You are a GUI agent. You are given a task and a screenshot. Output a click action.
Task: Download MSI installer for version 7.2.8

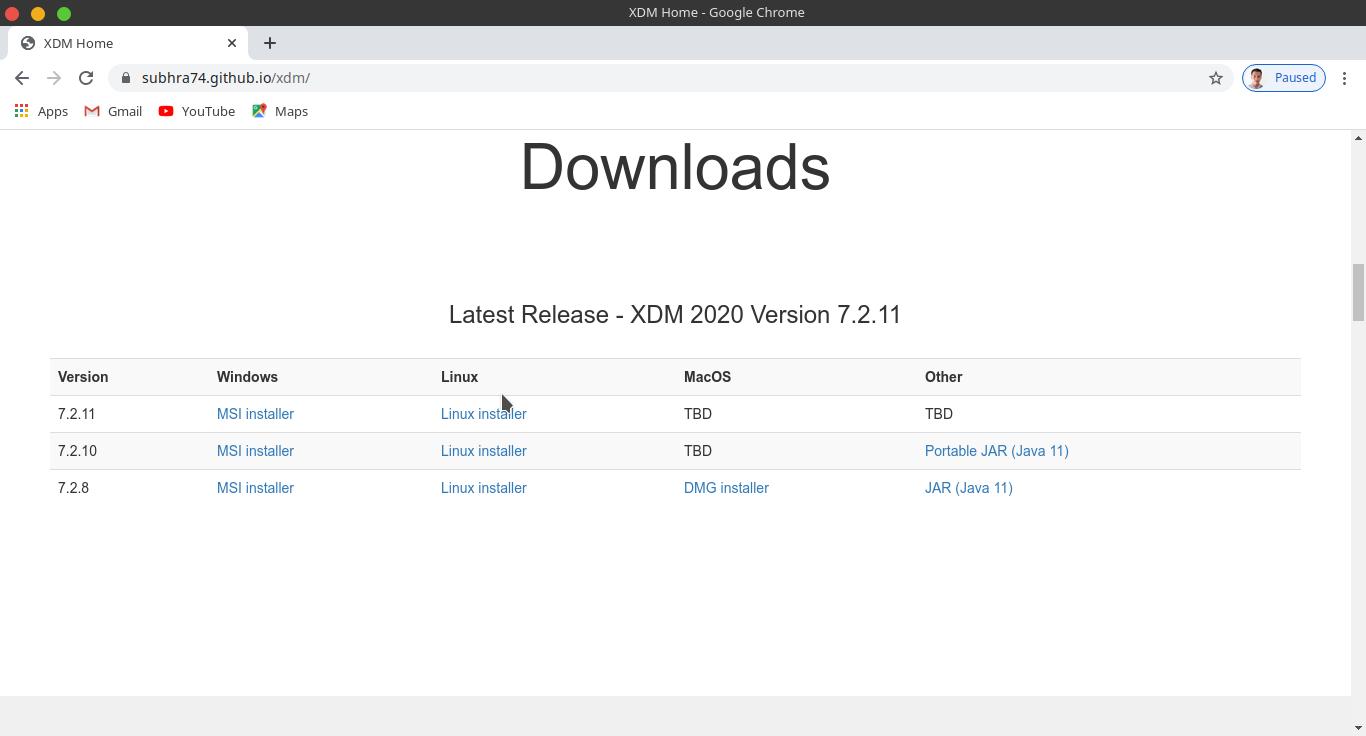255,488
